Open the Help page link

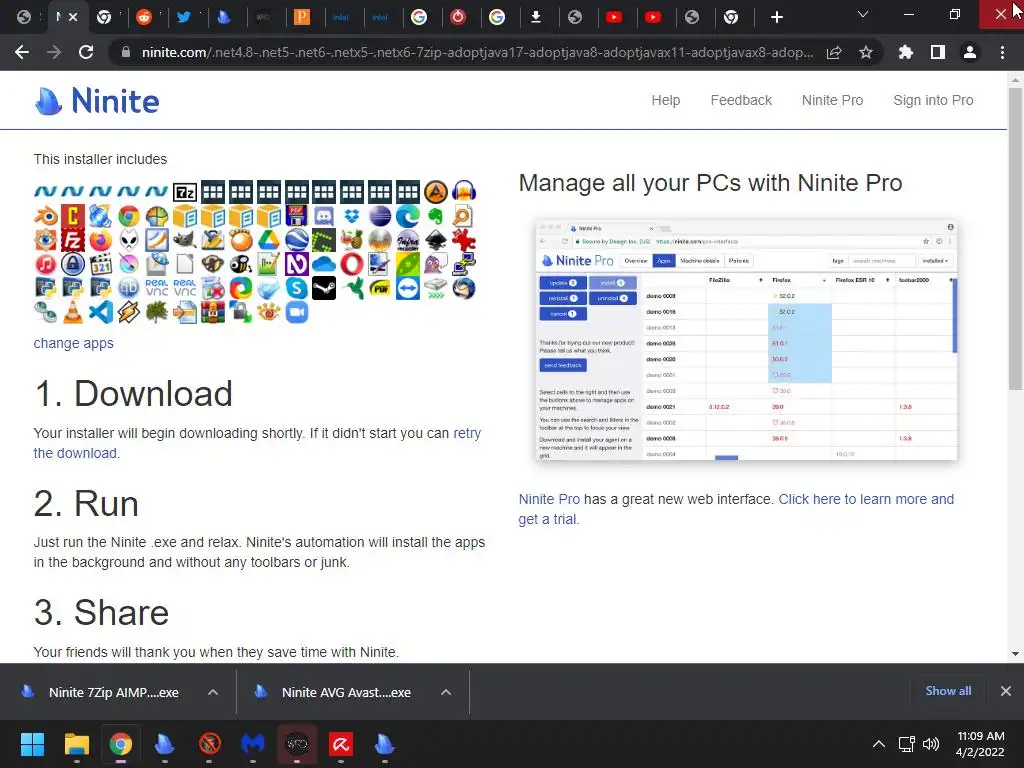pyautogui.click(x=665, y=100)
